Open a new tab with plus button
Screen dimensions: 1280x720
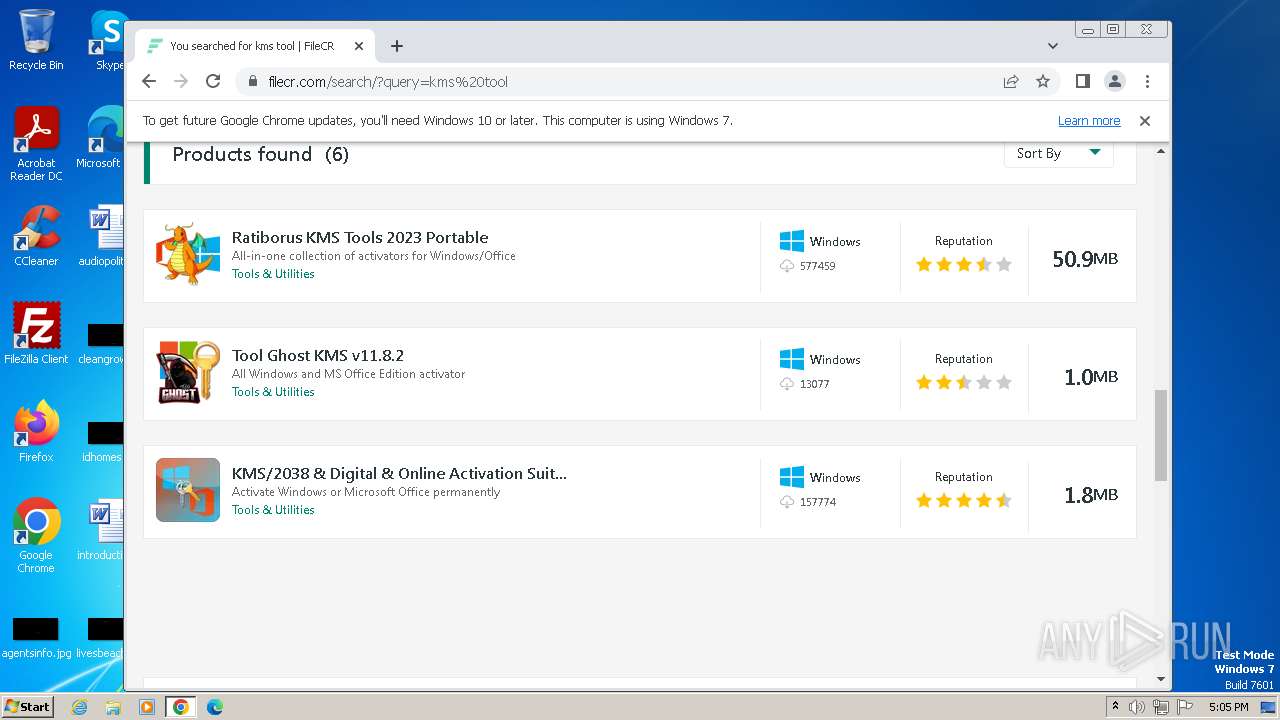tap(397, 46)
